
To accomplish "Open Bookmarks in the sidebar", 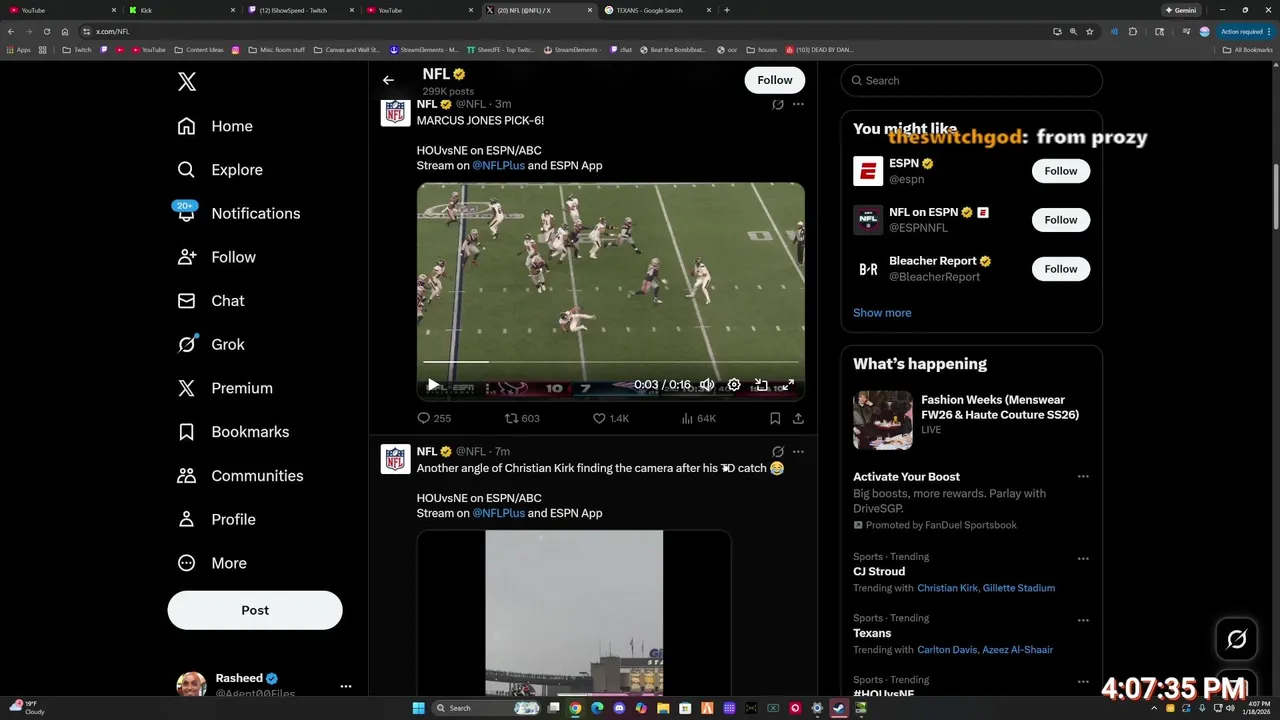I will pos(233,432).
